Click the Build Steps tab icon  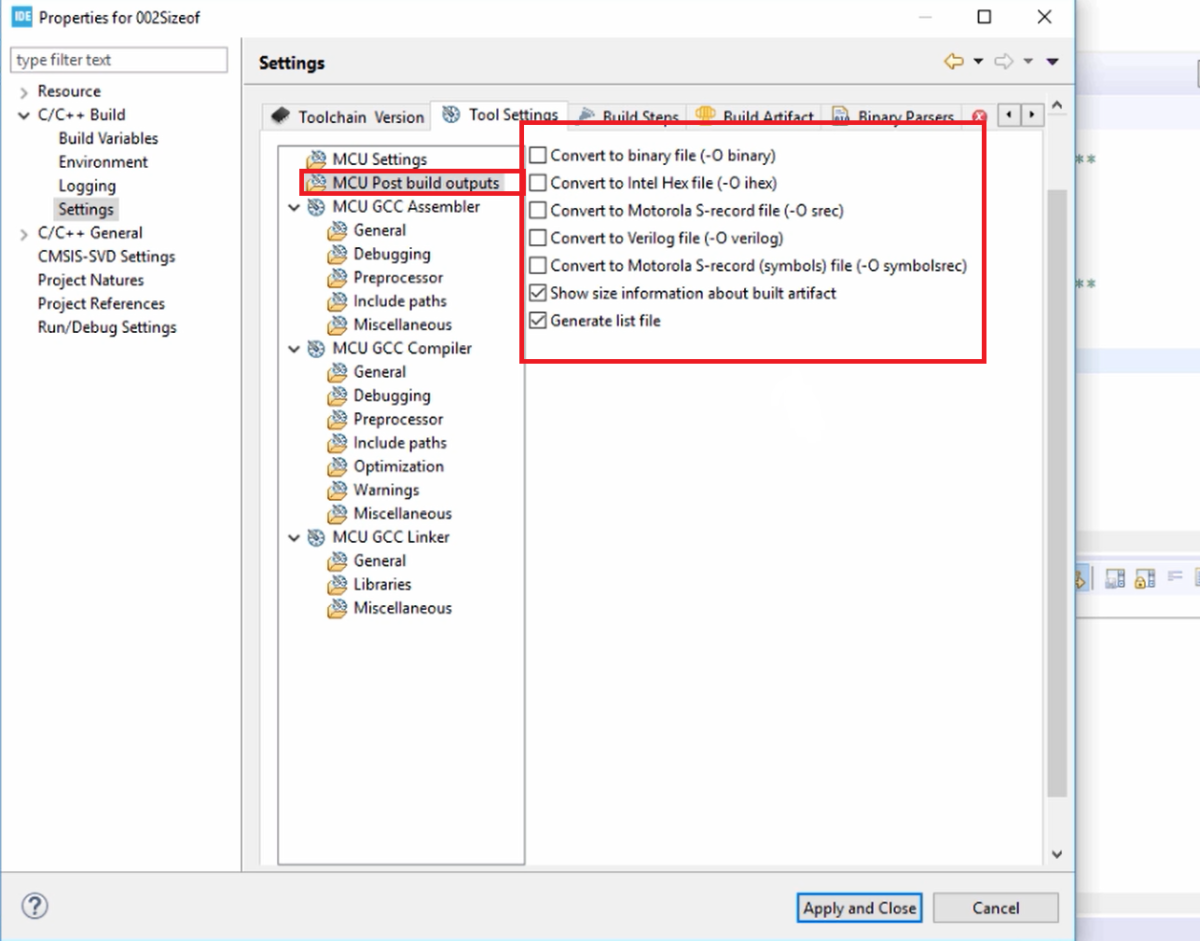(x=587, y=116)
